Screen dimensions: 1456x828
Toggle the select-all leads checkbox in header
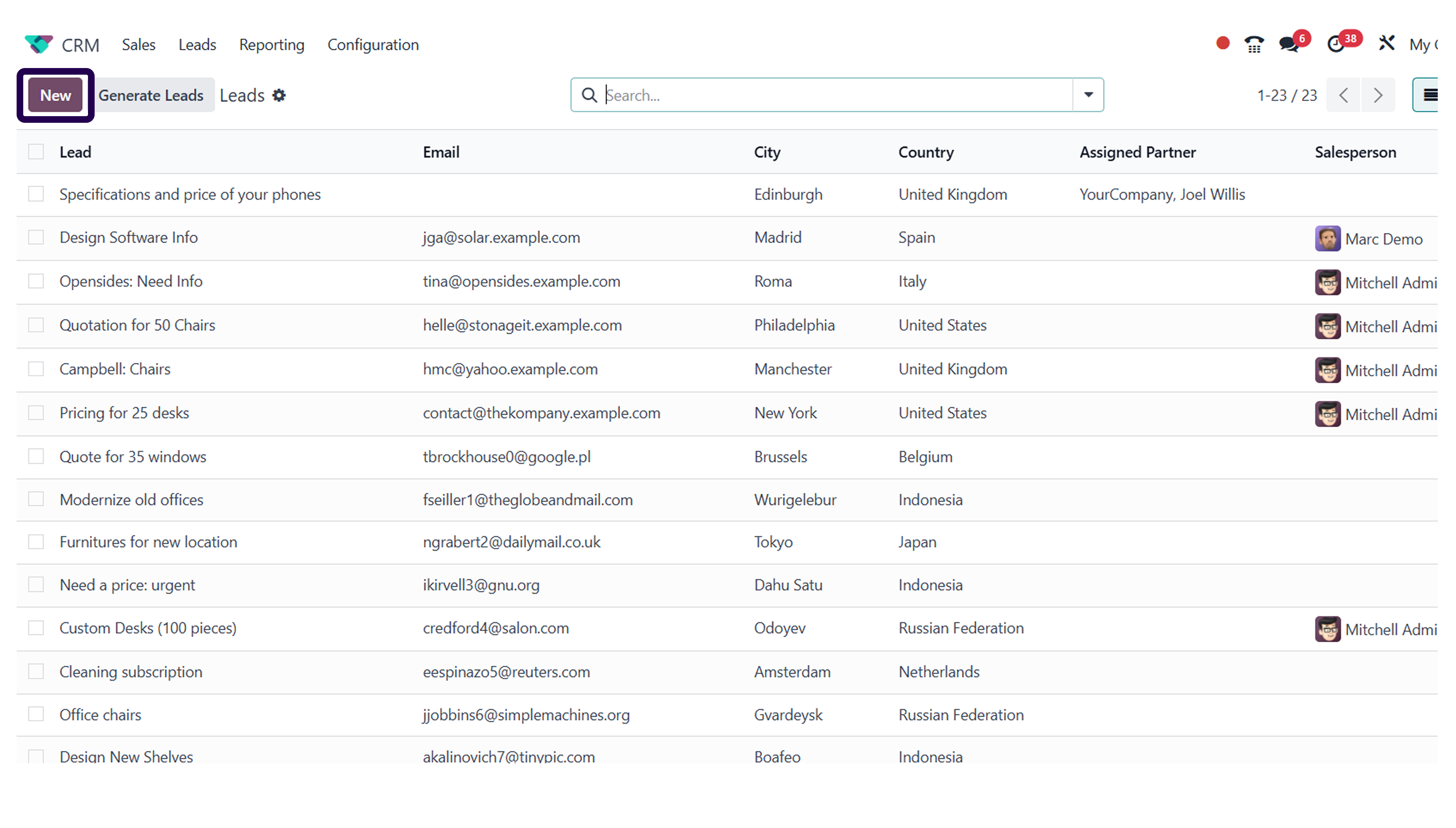pos(36,151)
